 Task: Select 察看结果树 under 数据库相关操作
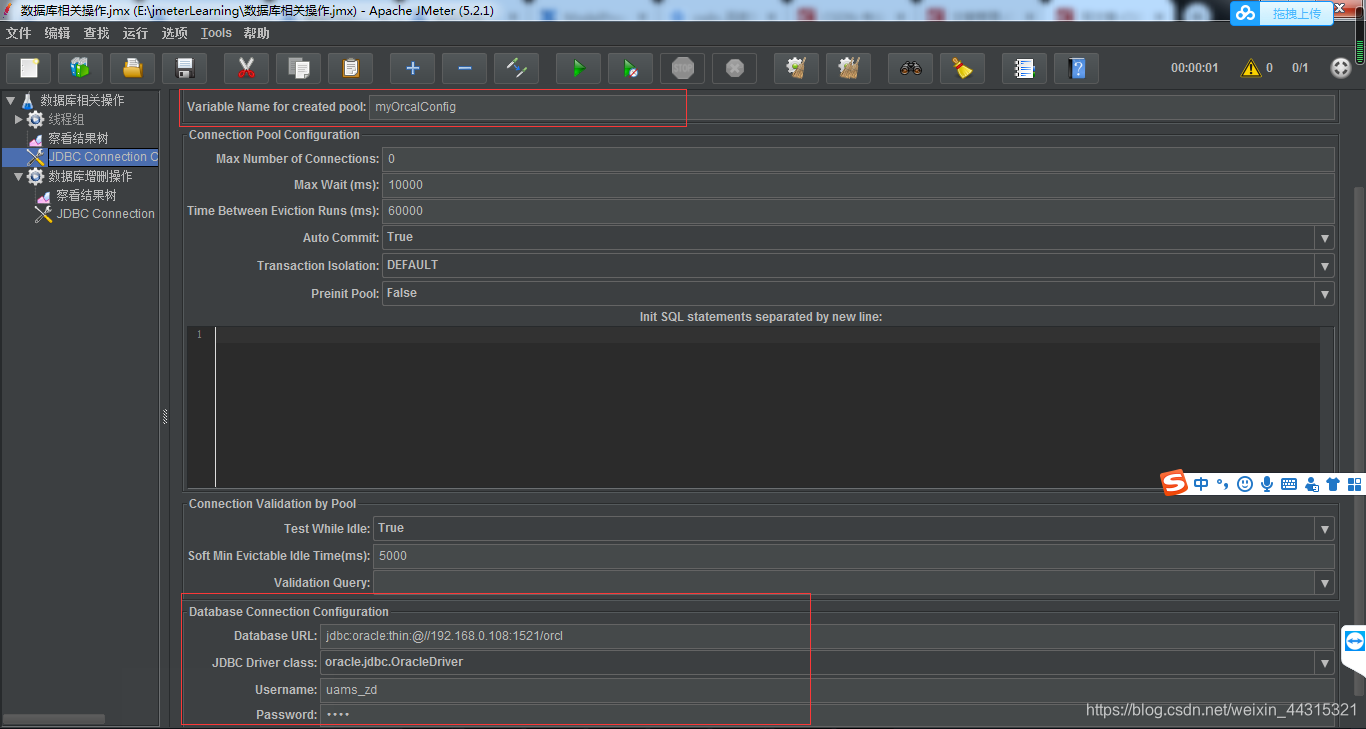point(78,138)
